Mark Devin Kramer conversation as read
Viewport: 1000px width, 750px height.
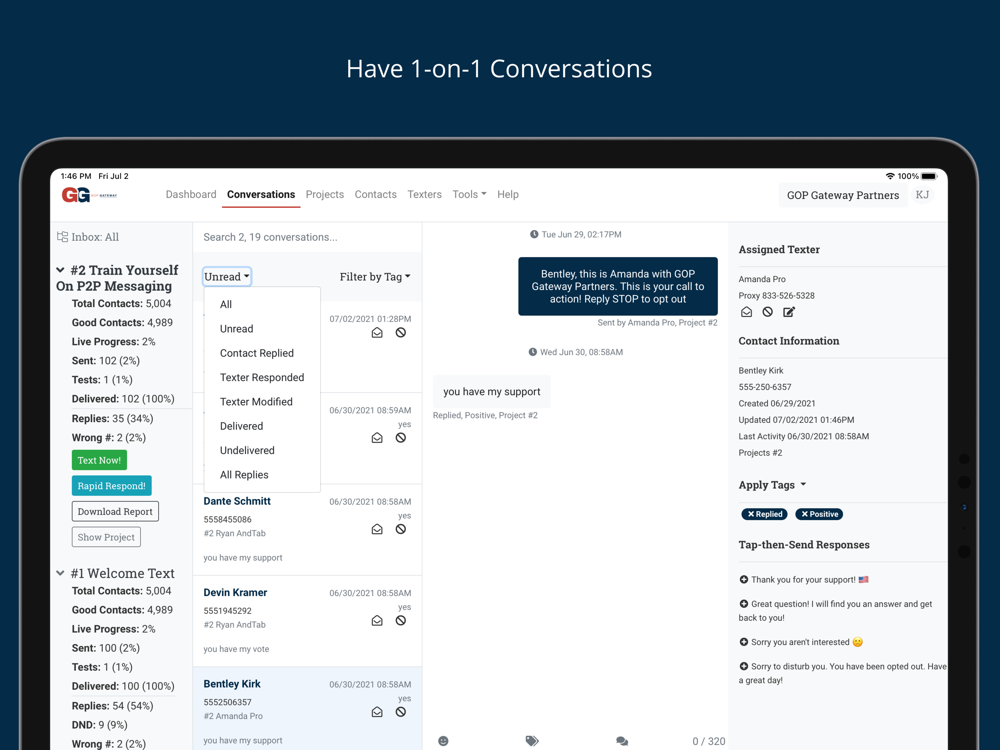click(x=377, y=621)
